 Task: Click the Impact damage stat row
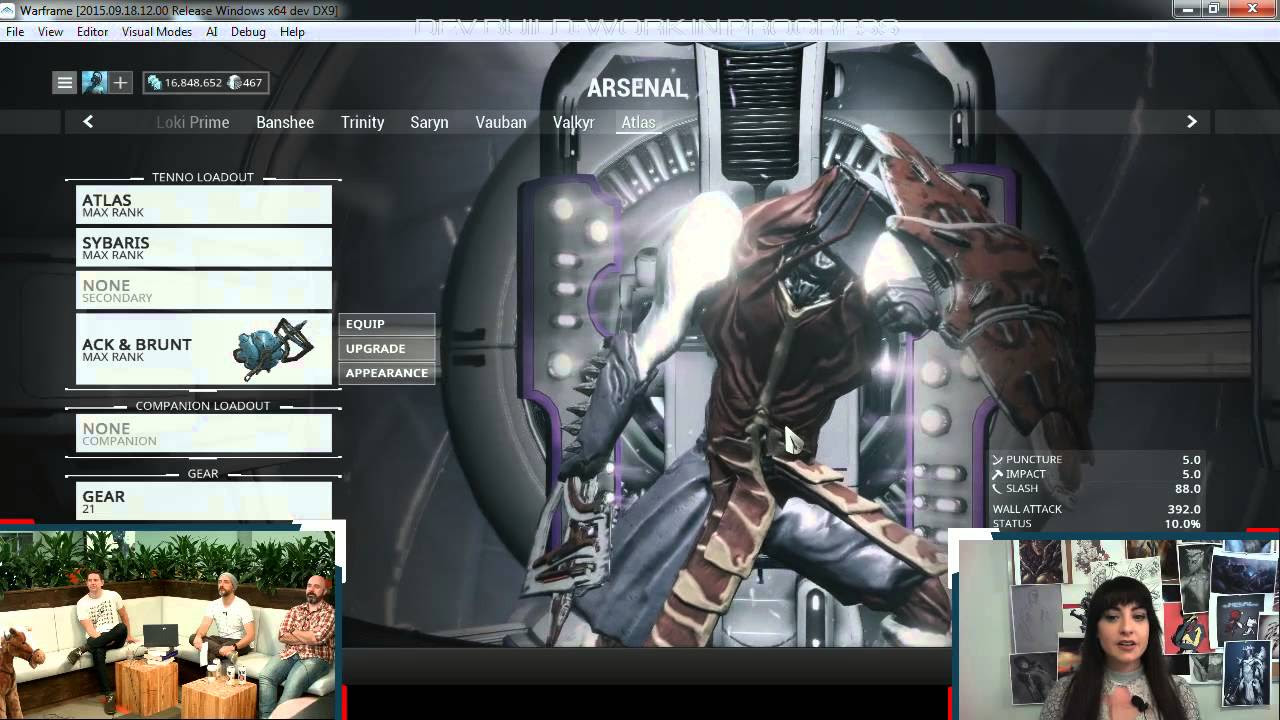tap(1097, 474)
